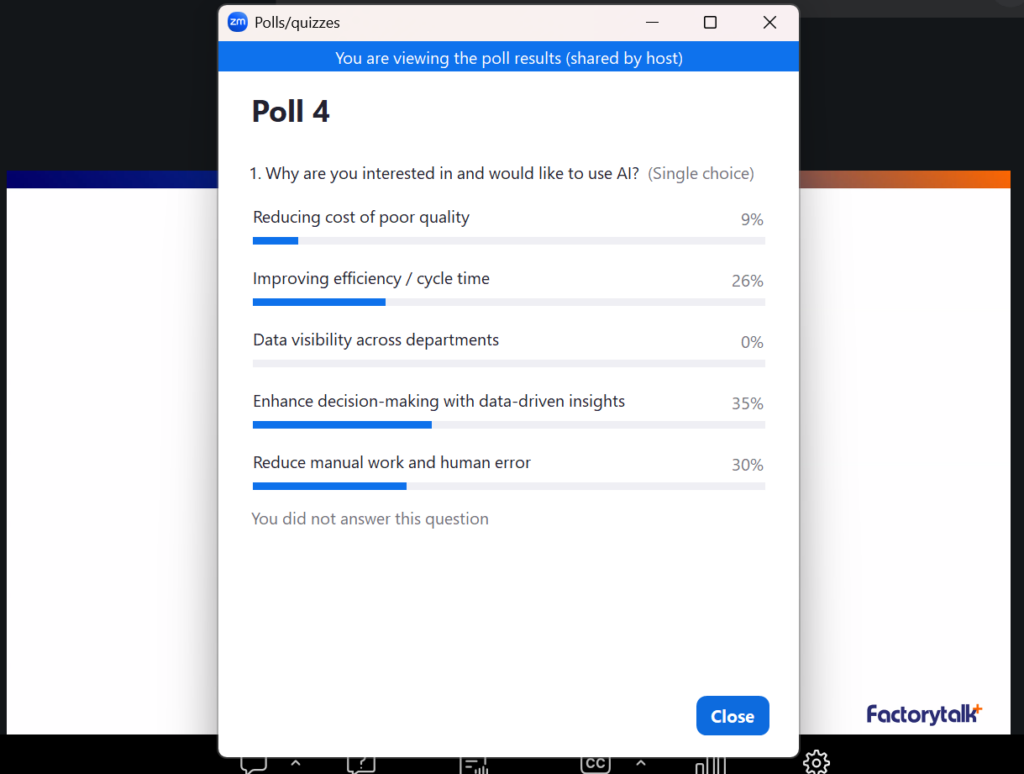Expand the chevron next to CC icon
Viewport: 1024px width, 774px height.
pyautogui.click(x=641, y=763)
